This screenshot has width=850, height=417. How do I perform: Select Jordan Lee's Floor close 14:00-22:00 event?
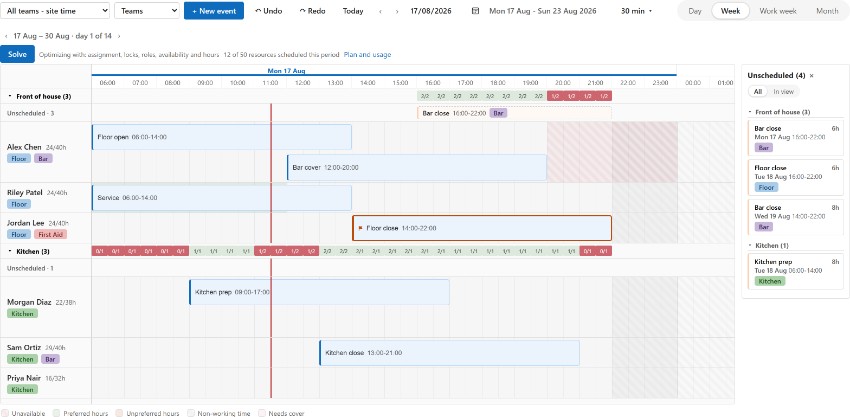point(482,228)
